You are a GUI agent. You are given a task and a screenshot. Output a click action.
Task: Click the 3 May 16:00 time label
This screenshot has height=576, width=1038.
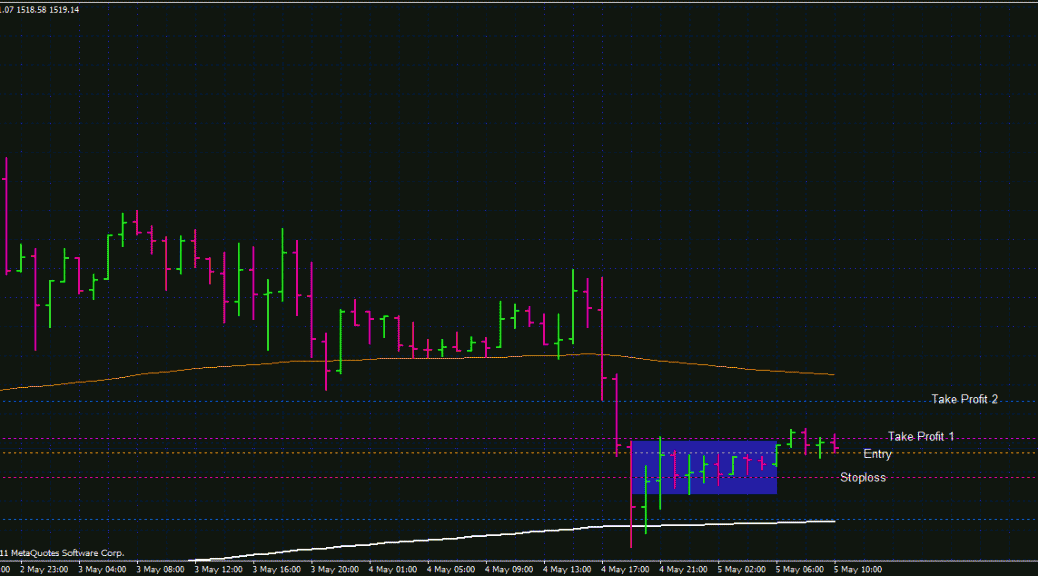pyautogui.click(x=277, y=569)
